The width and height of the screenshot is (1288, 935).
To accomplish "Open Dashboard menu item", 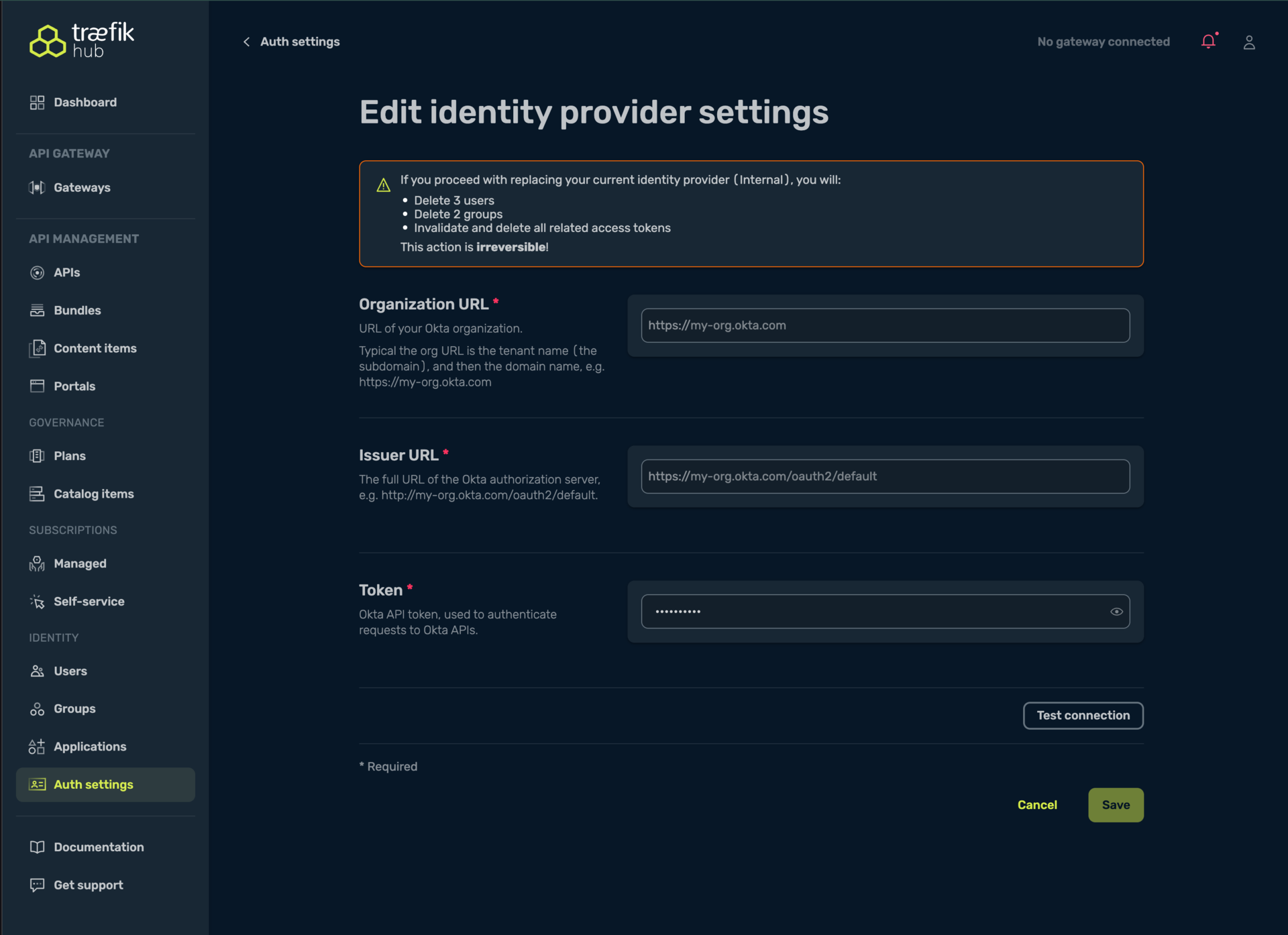I will pos(105,103).
